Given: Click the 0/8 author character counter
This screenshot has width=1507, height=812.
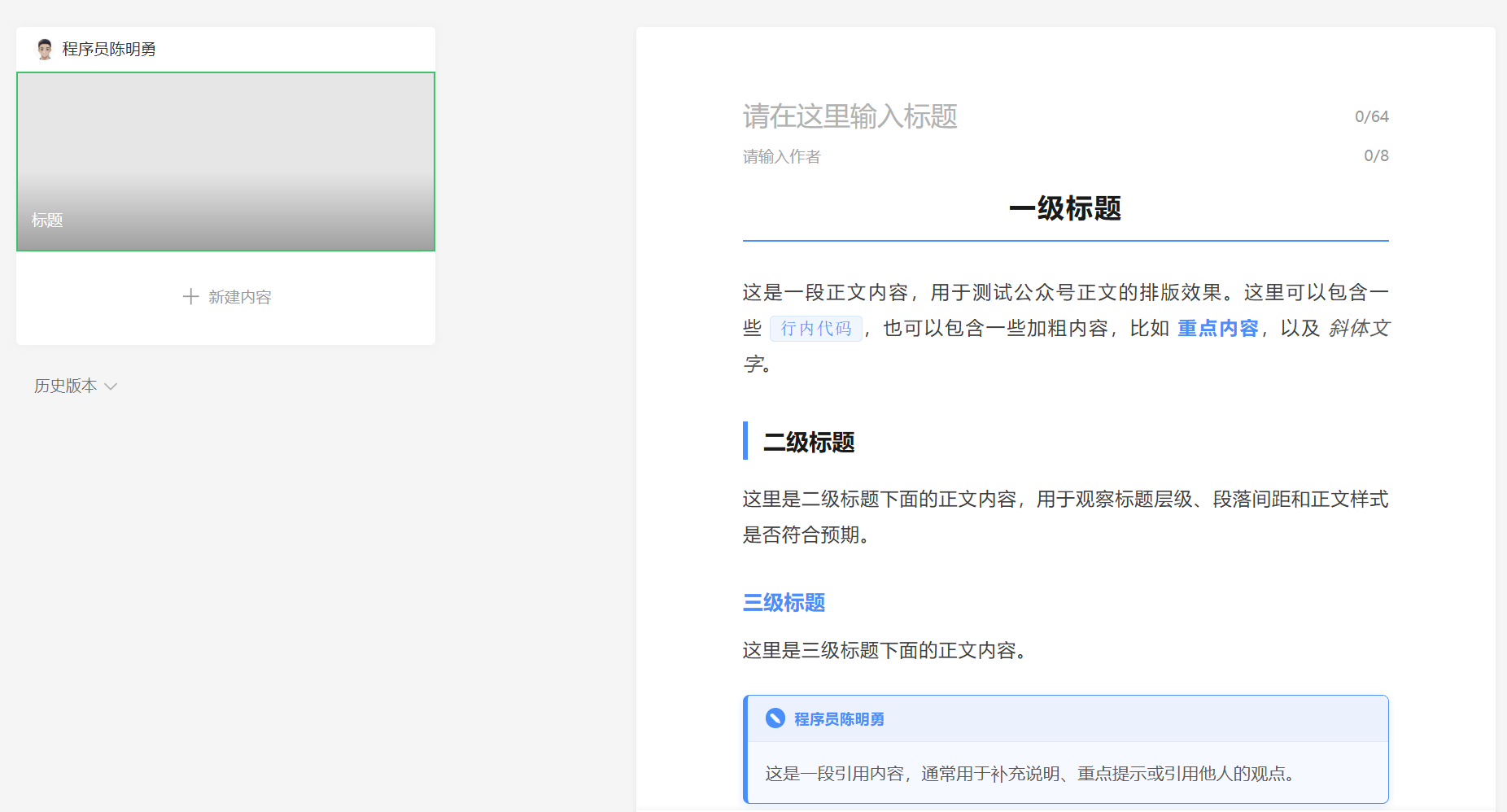Looking at the screenshot, I should tap(1376, 156).
